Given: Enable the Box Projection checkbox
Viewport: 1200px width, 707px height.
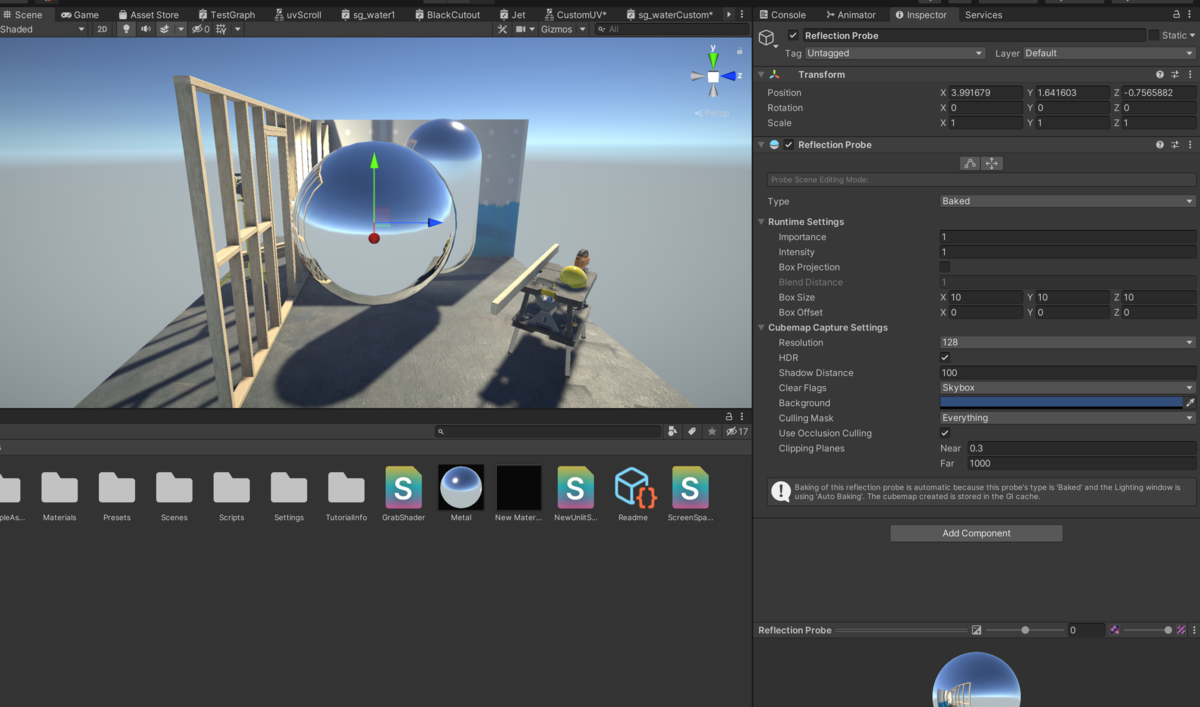Looking at the screenshot, I should tap(944, 267).
